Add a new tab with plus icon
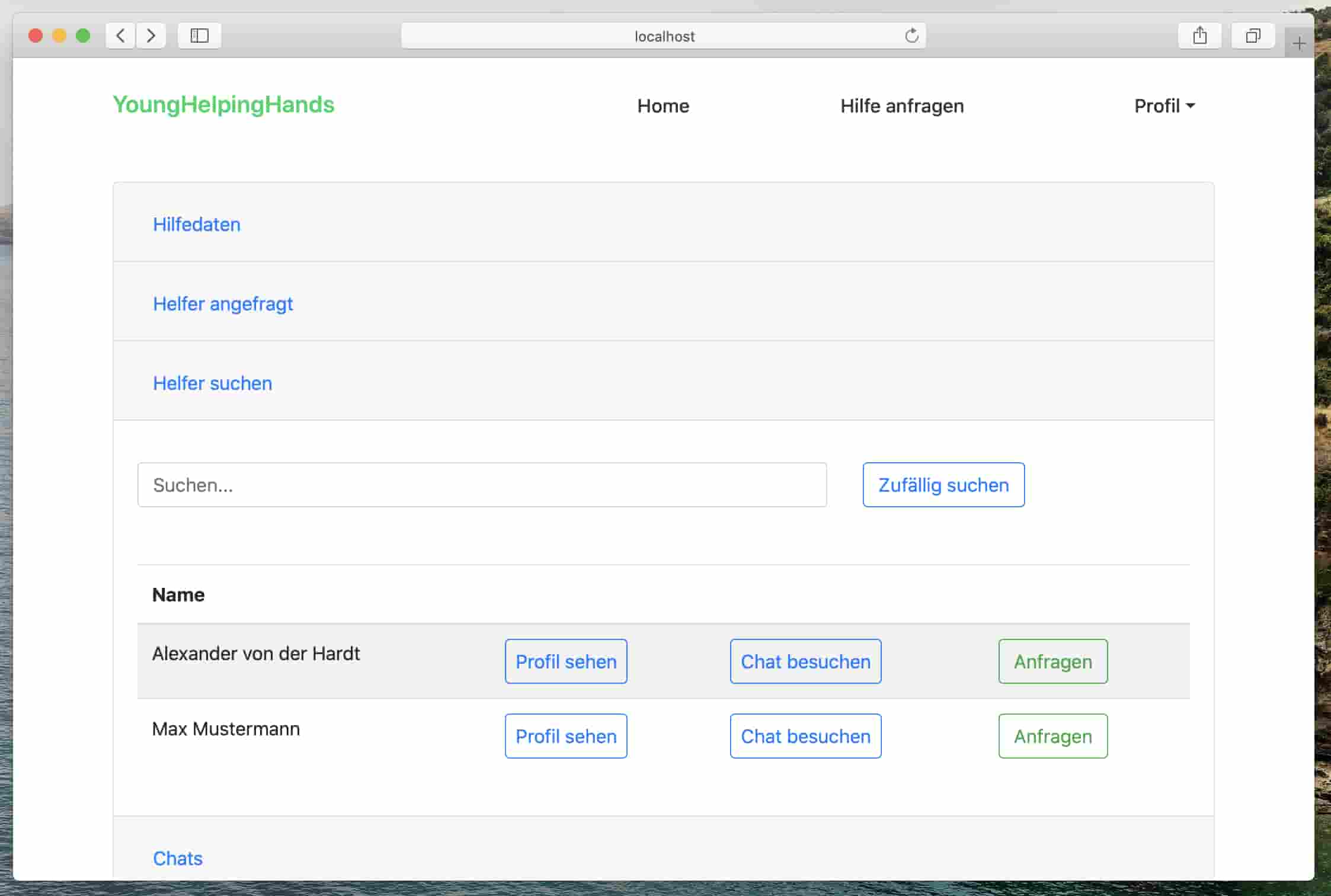Image resolution: width=1331 pixels, height=896 pixels. pyautogui.click(x=1298, y=43)
